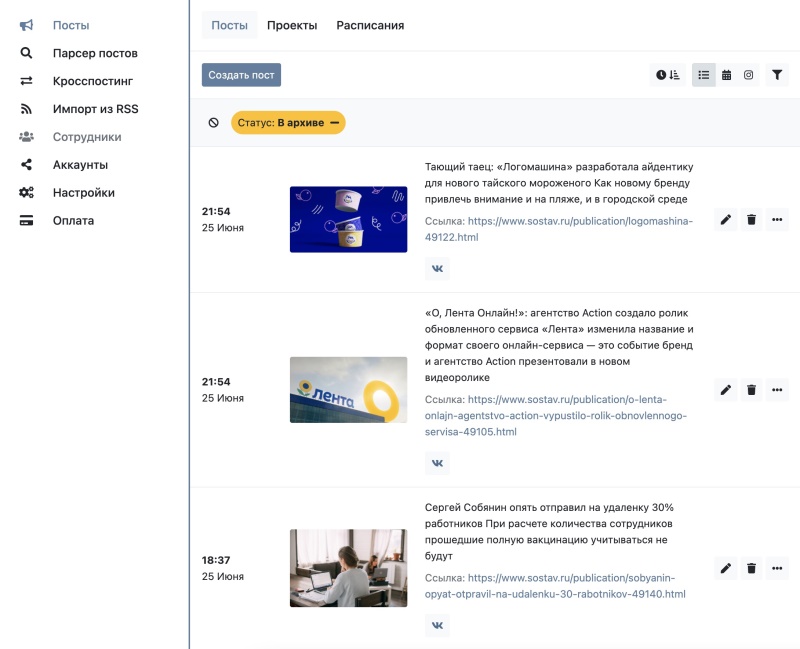This screenshot has width=800, height=649.
Task: Click the Логомашина post thumbnail image
Action: (348, 218)
